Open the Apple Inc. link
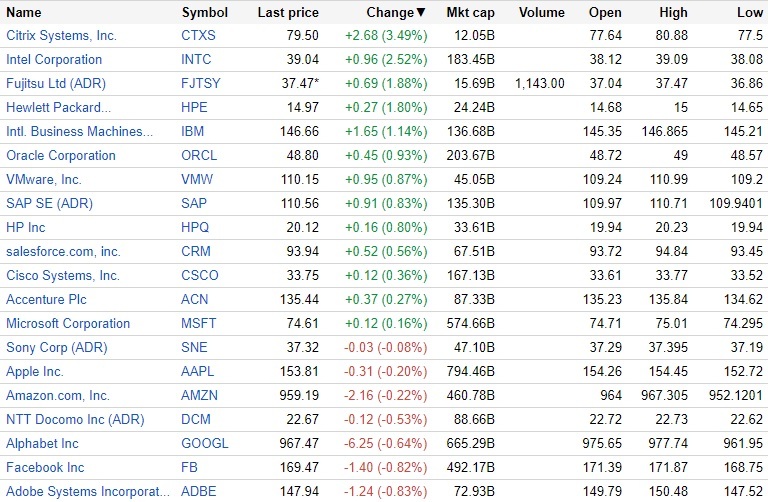This screenshot has width=768, height=502. tap(35, 371)
